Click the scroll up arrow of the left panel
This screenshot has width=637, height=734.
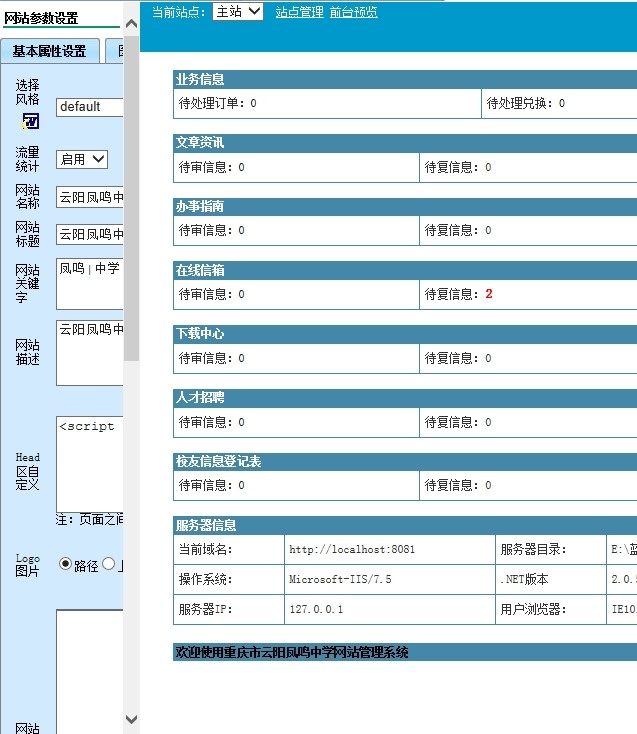(131, 24)
